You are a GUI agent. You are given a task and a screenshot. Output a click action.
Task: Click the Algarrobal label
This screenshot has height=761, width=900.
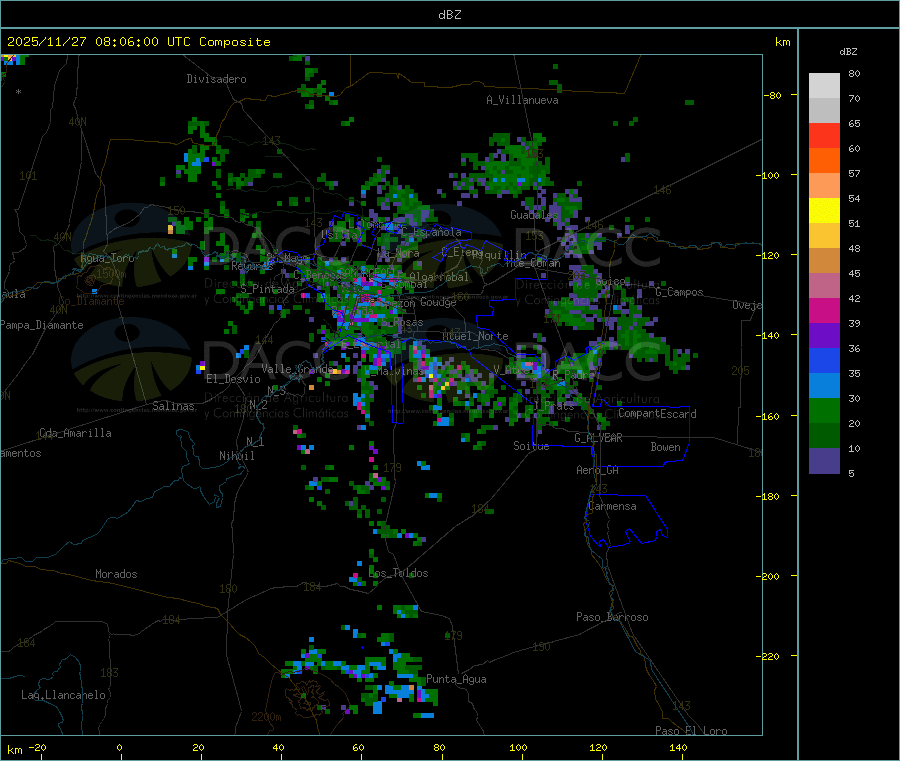439,277
